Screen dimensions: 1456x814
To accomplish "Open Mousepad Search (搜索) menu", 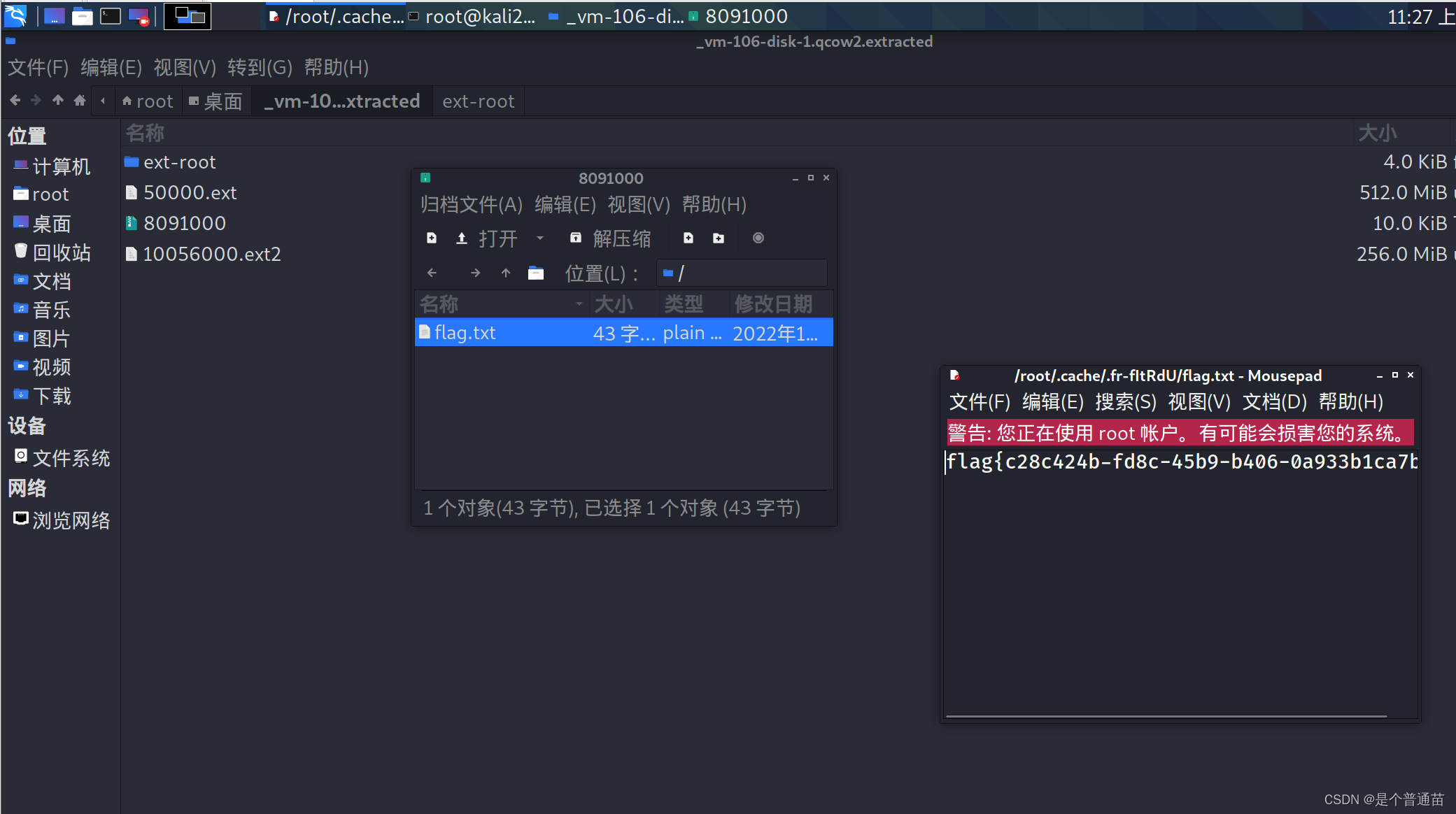I will (1126, 402).
